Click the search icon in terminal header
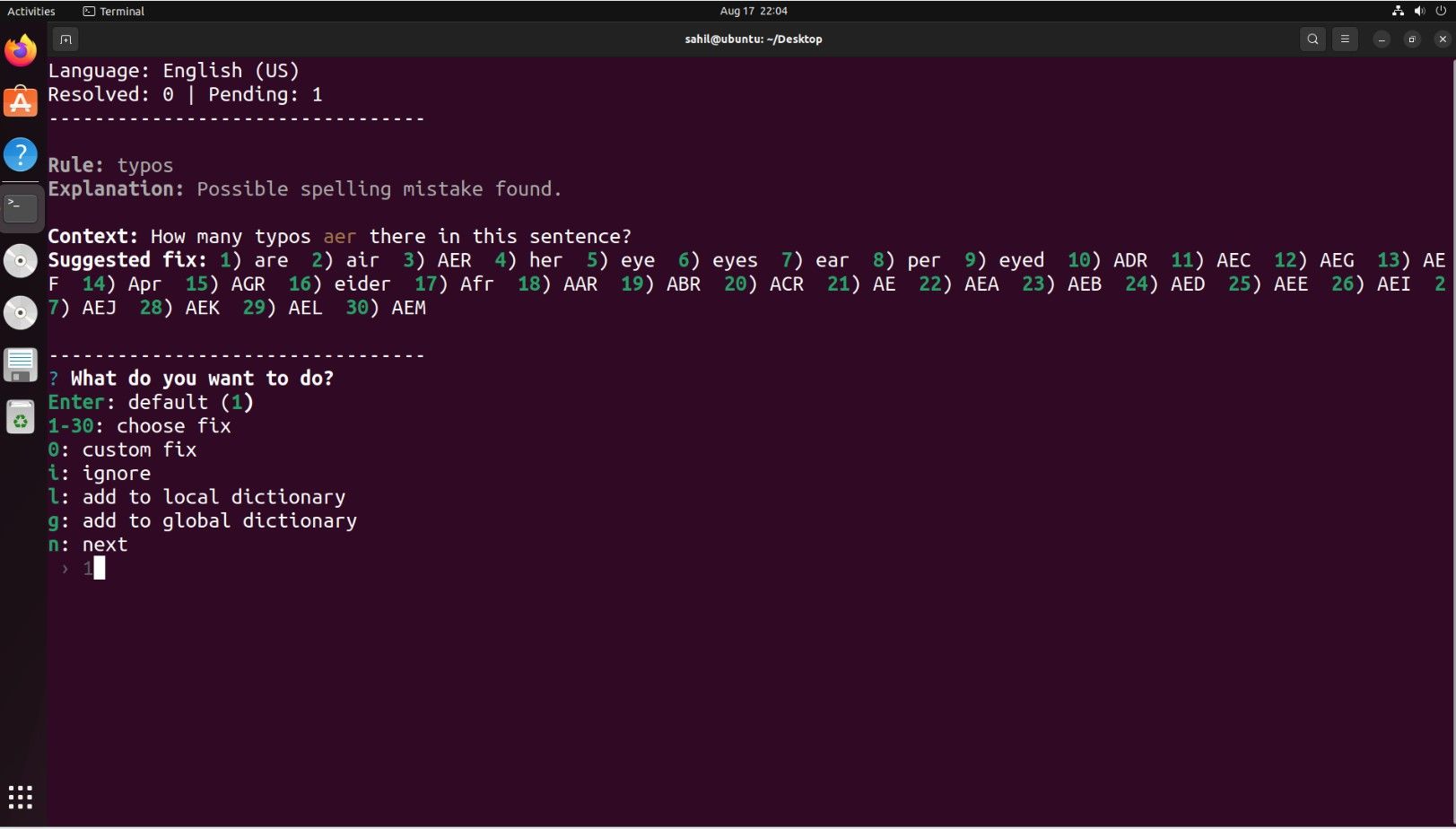The image size is (1456, 829). point(1312,39)
